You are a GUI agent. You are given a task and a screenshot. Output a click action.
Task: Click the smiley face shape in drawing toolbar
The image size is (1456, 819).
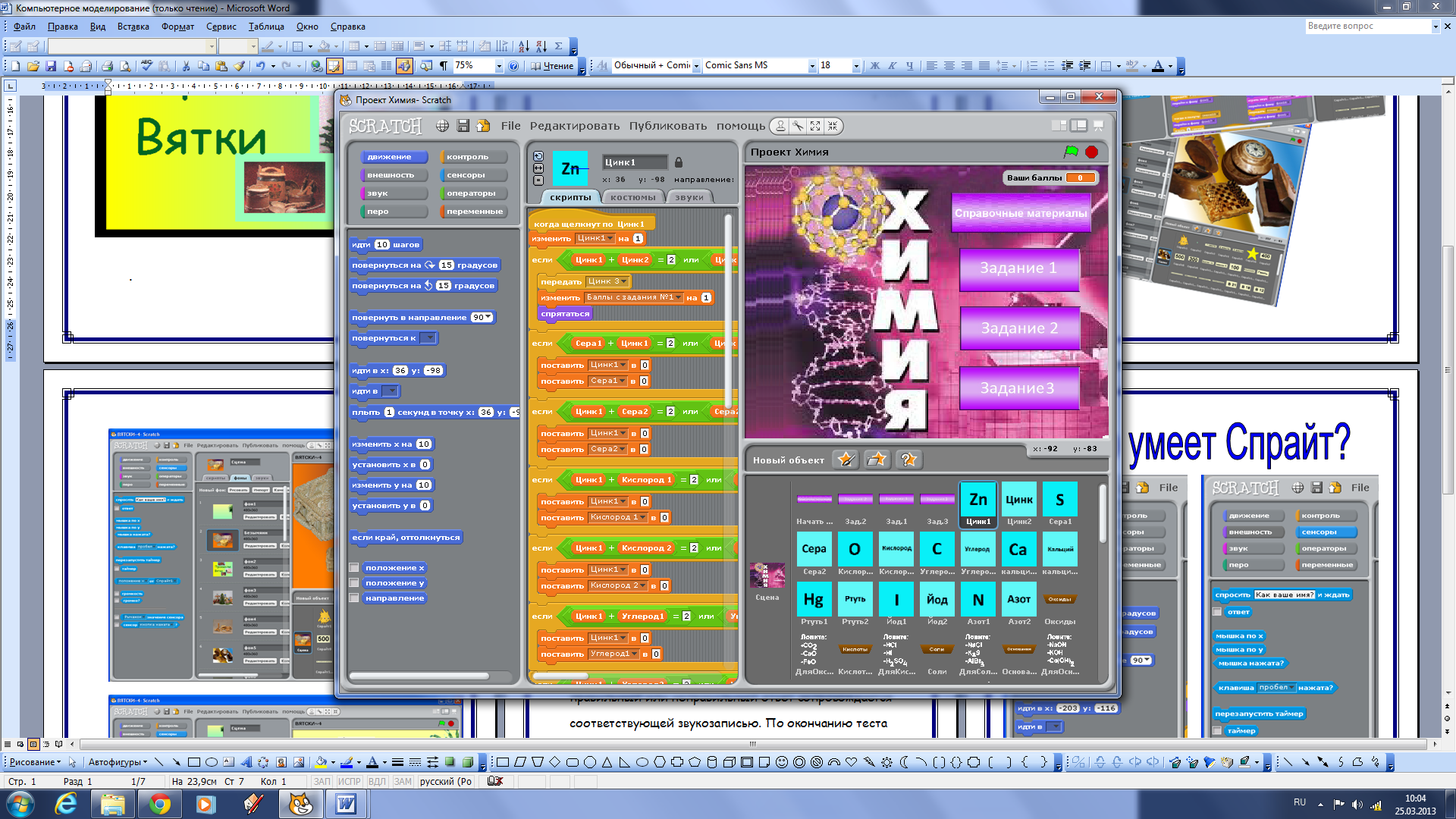coord(782,762)
